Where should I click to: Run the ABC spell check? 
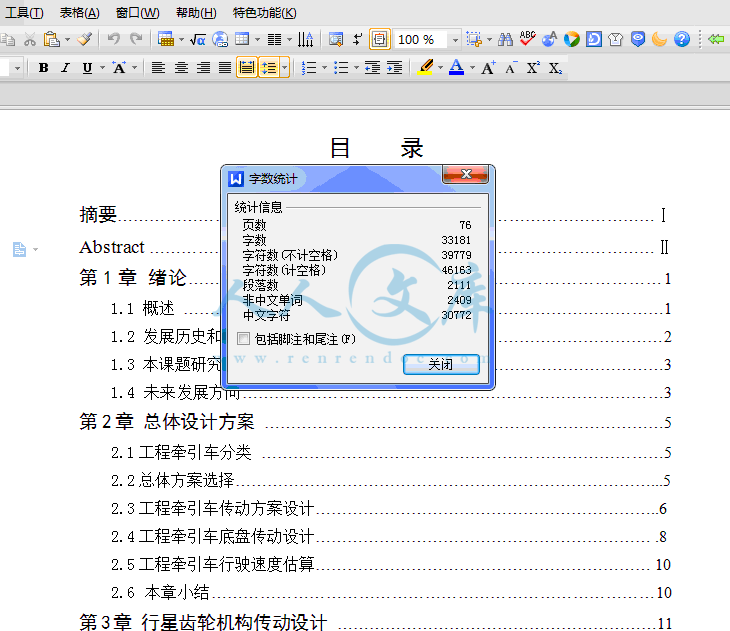[527, 39]
